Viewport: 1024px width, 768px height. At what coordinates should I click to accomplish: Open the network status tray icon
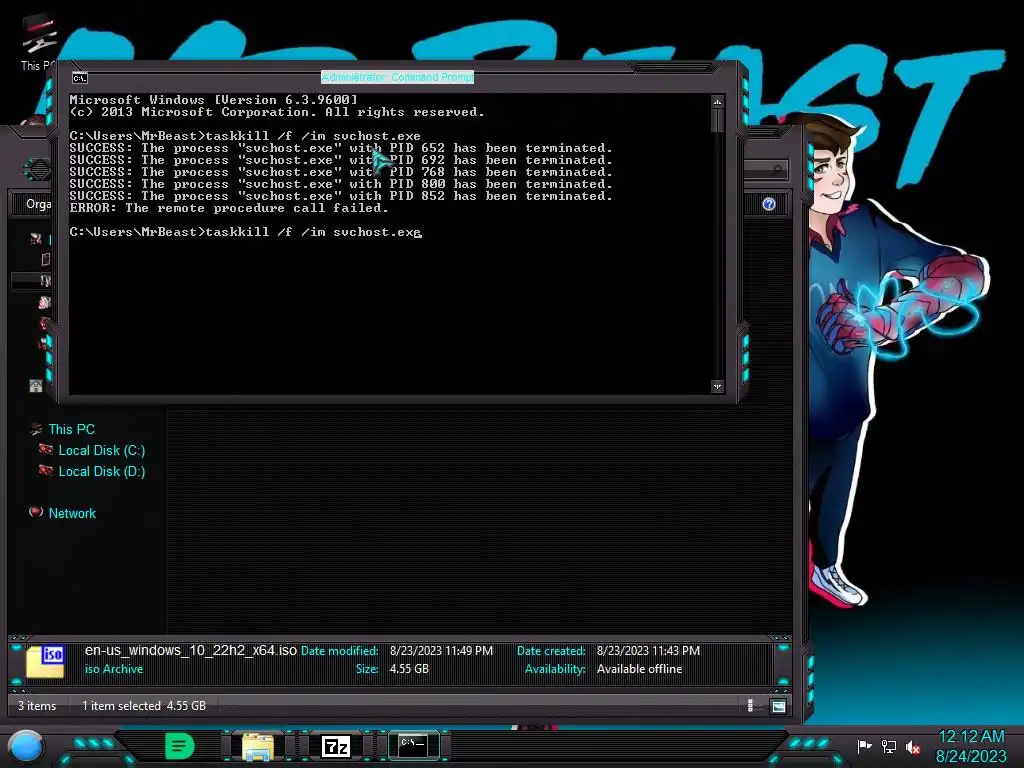pos(889,746)
